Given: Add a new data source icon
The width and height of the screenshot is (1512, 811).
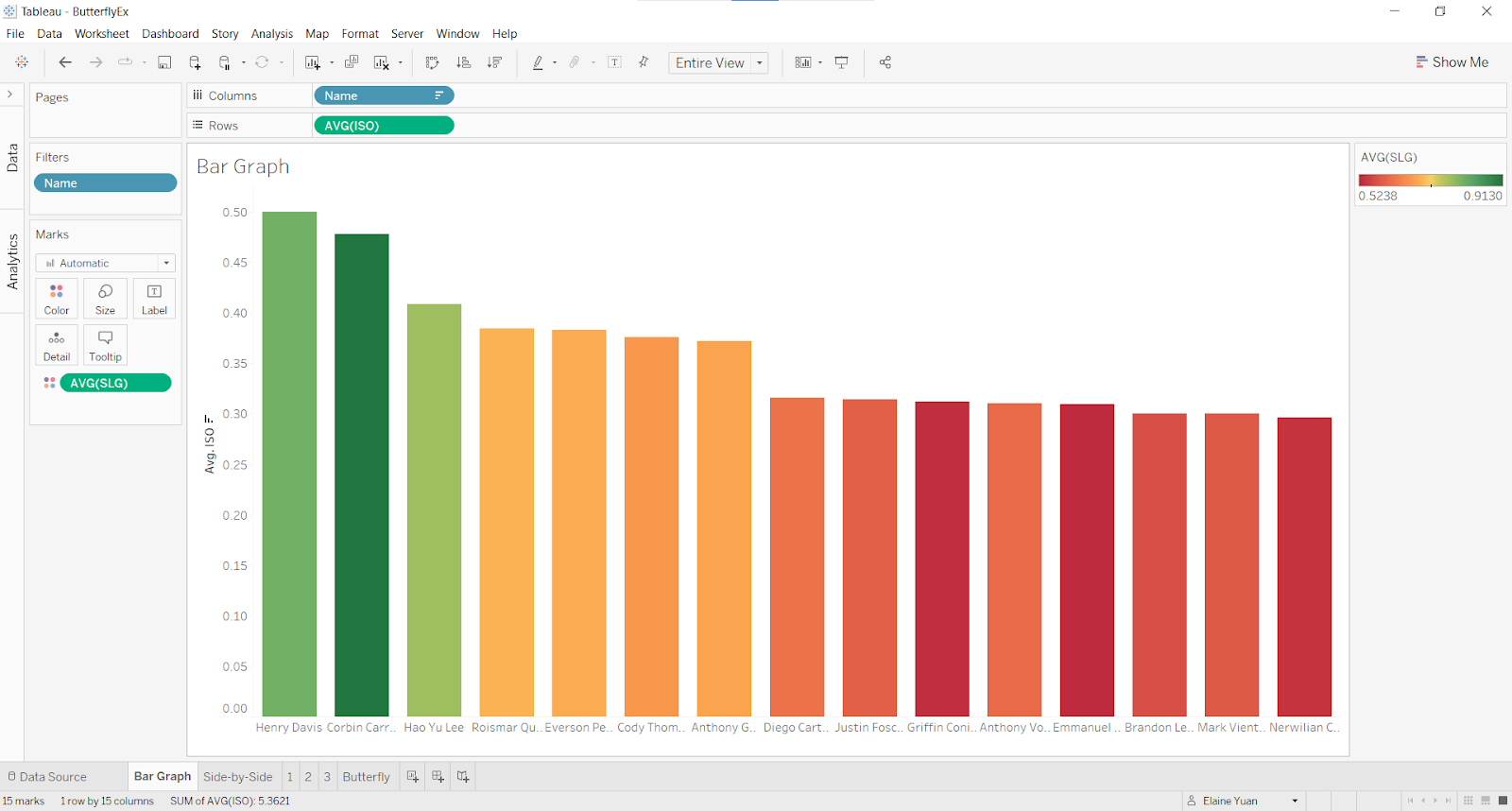Looking at the screenshot, I should (x=195, y=62).
